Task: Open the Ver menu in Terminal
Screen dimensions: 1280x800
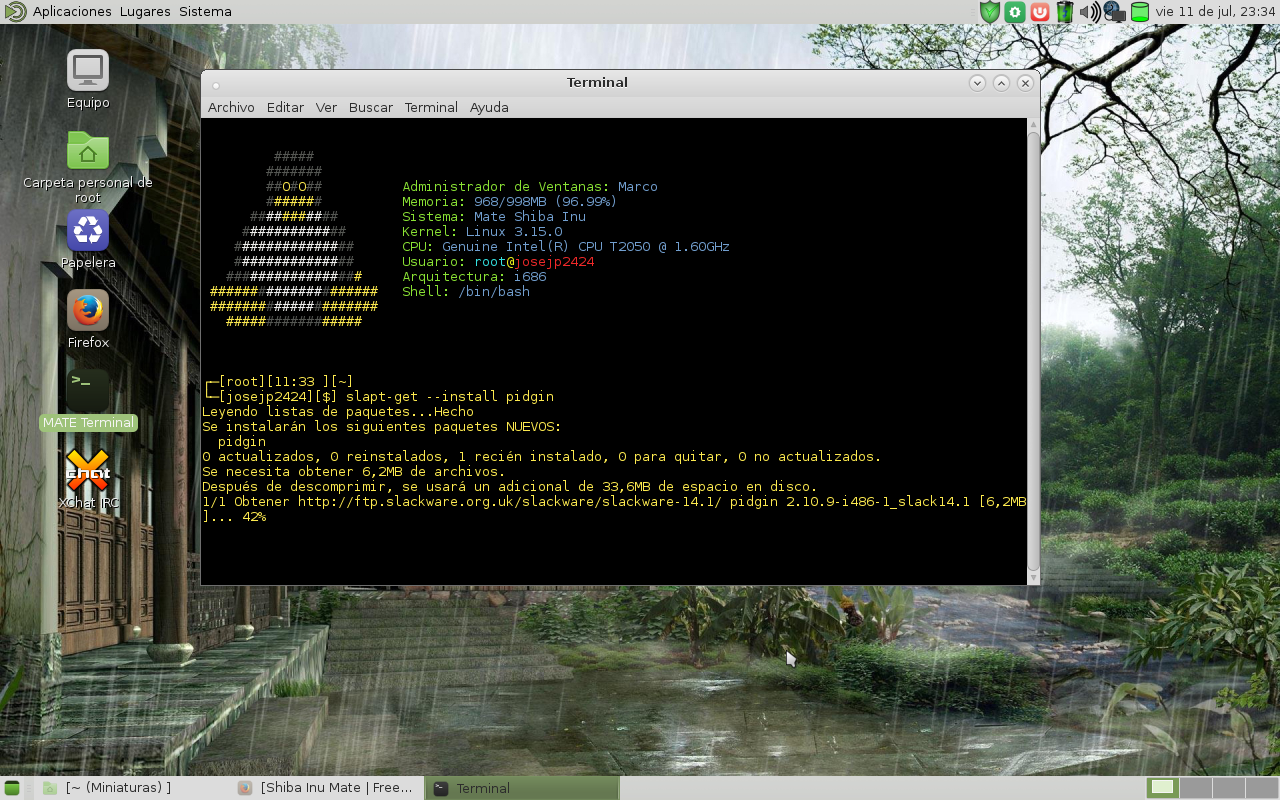Action: (326, 107)
